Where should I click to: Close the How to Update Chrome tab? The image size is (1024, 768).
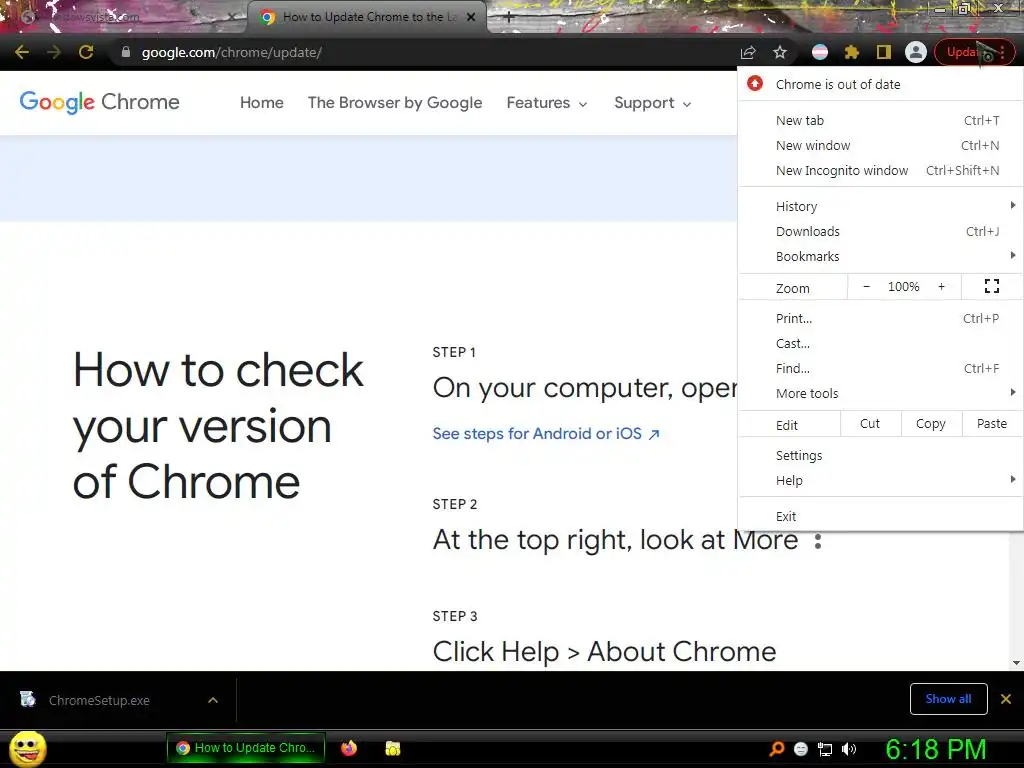(x=471, y=17)
